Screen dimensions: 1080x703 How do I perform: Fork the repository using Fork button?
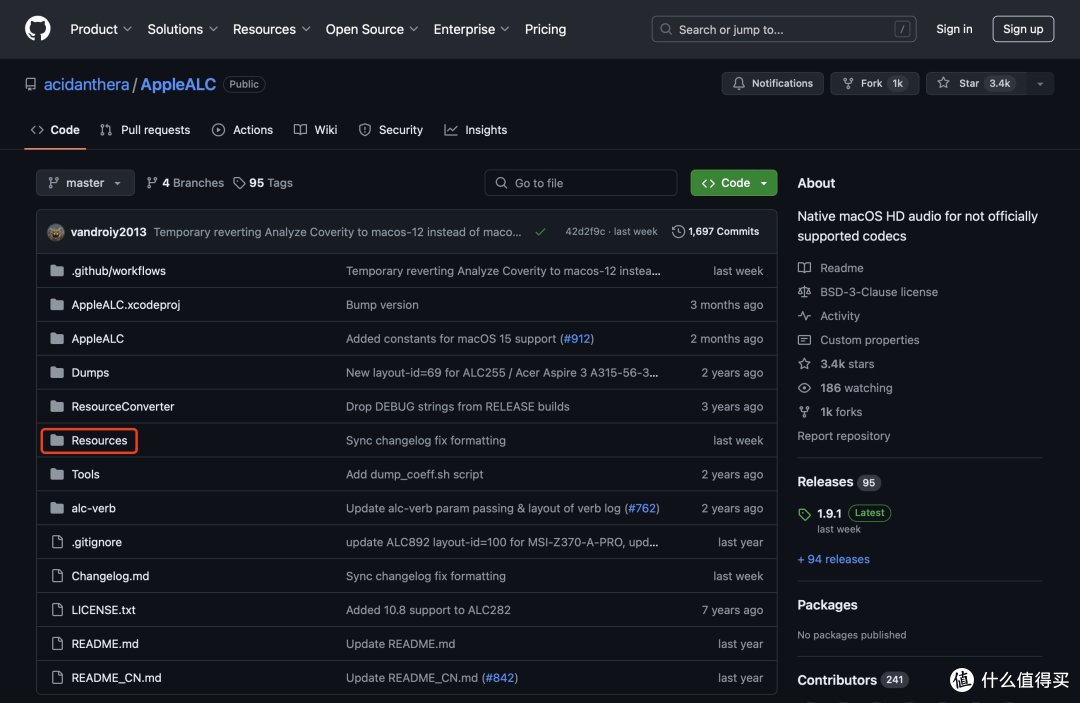pyautogui.click(x=874, y=83)
